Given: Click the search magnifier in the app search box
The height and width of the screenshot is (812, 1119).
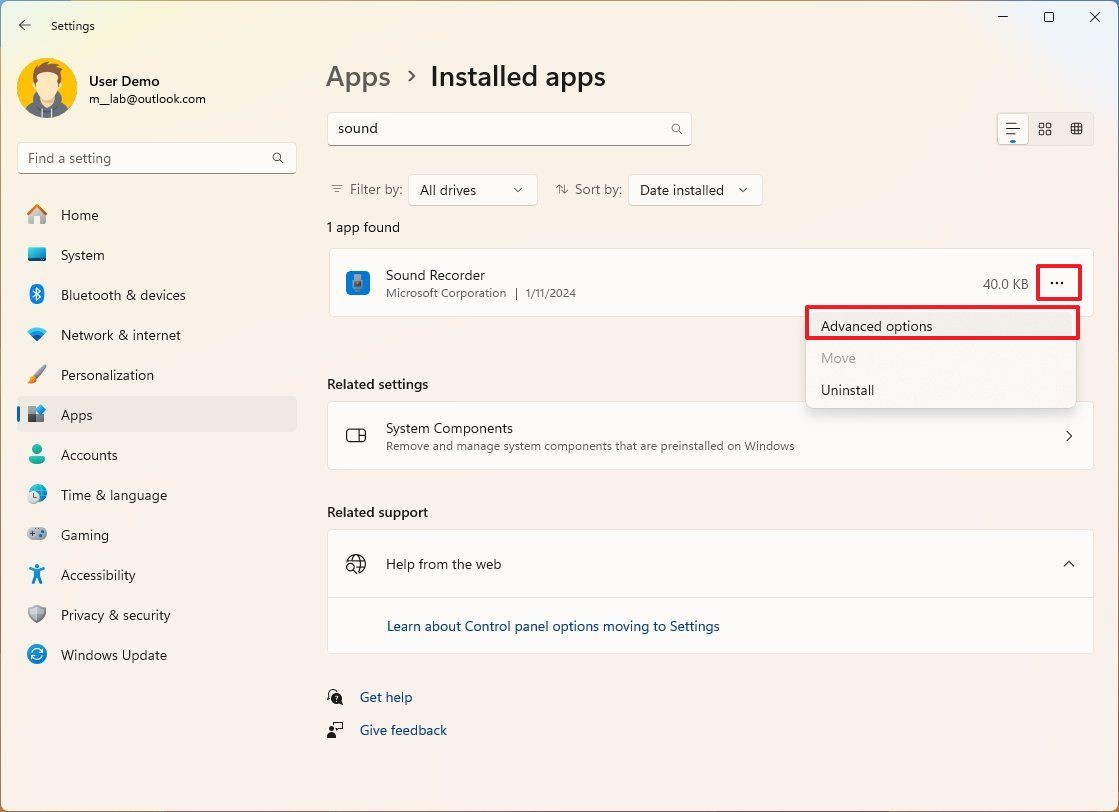Looking at the screenshot, I should (x=676, y=128).
